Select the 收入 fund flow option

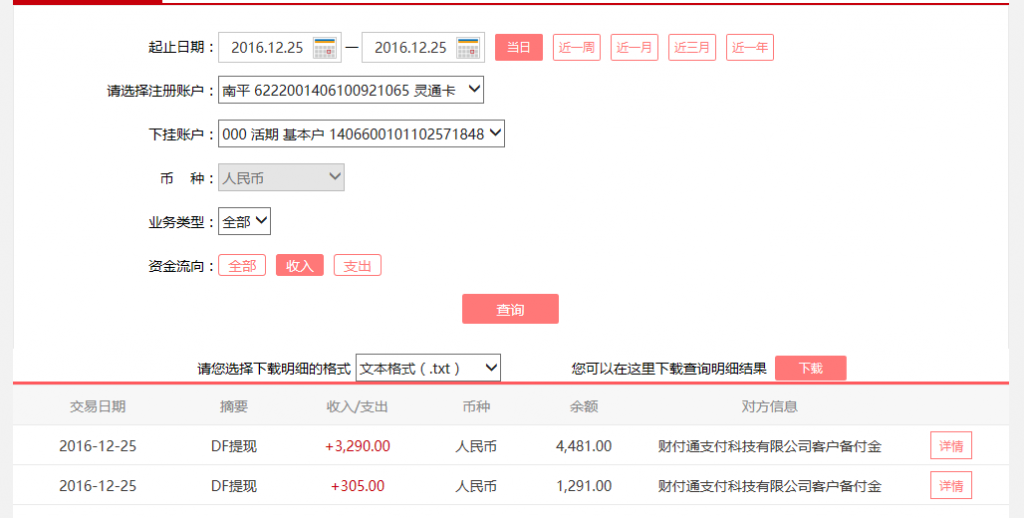pyautogui.click(x=300, y=266)
